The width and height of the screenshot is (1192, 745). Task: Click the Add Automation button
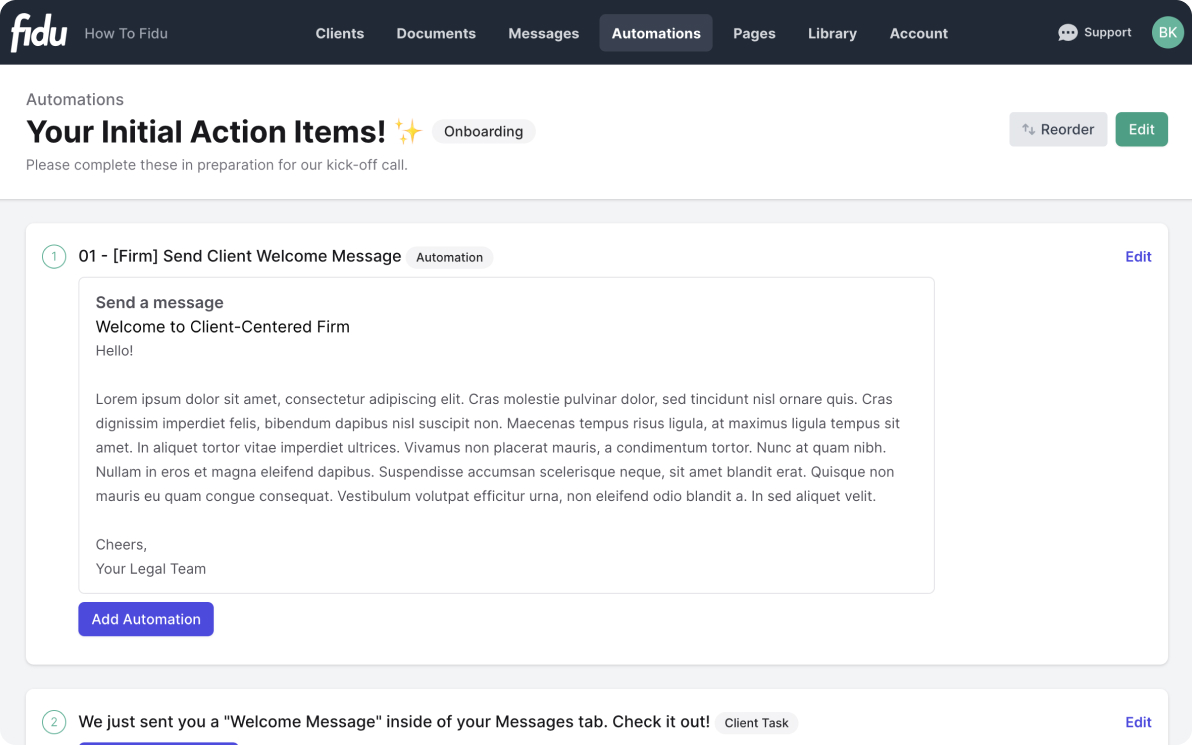click(145, 618)
